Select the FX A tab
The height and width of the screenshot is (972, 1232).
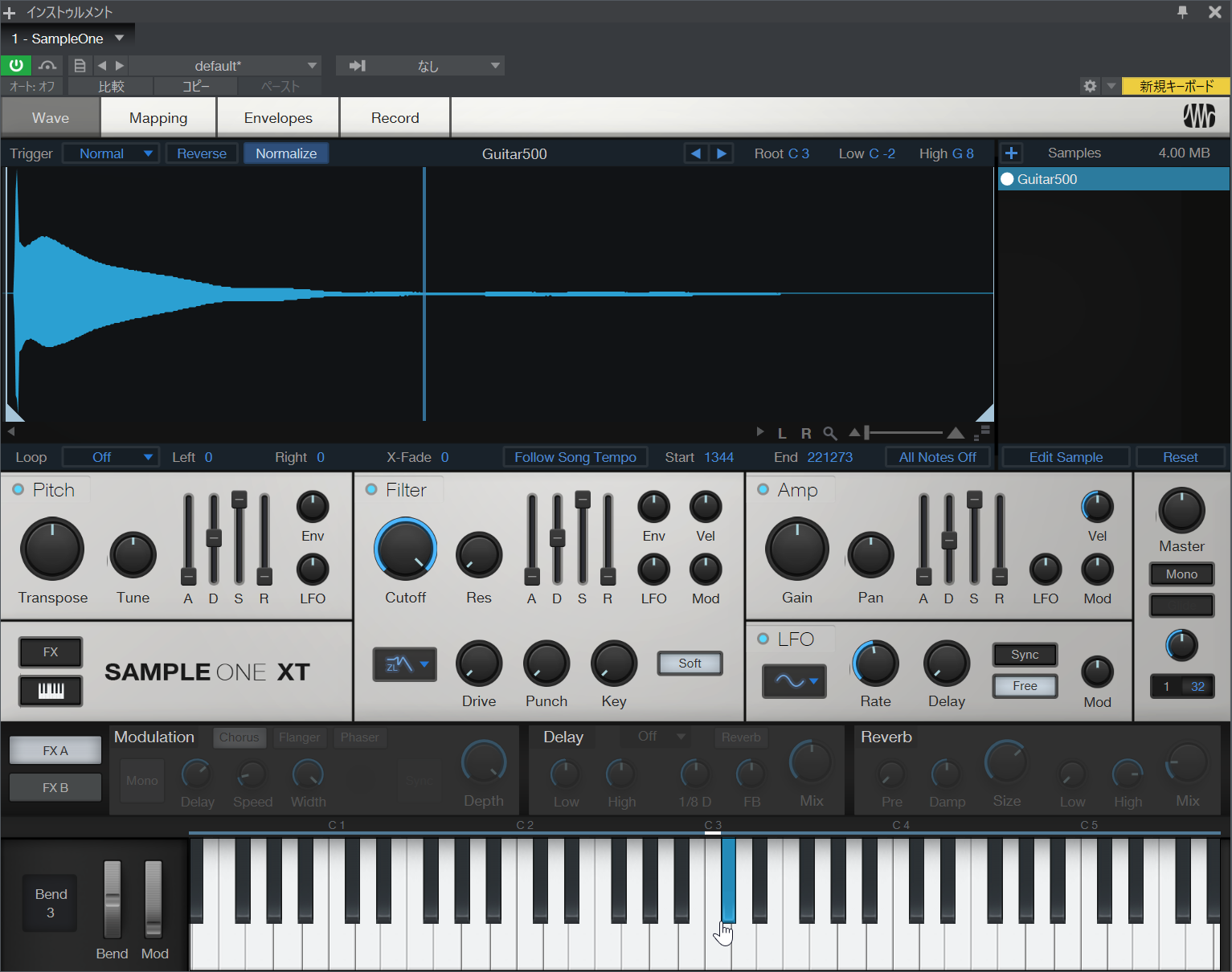tap(55, 750)
